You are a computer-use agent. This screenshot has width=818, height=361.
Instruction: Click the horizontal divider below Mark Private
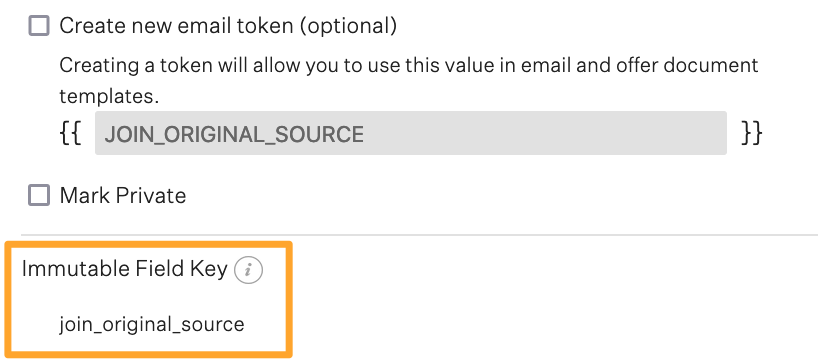(419, 235)
